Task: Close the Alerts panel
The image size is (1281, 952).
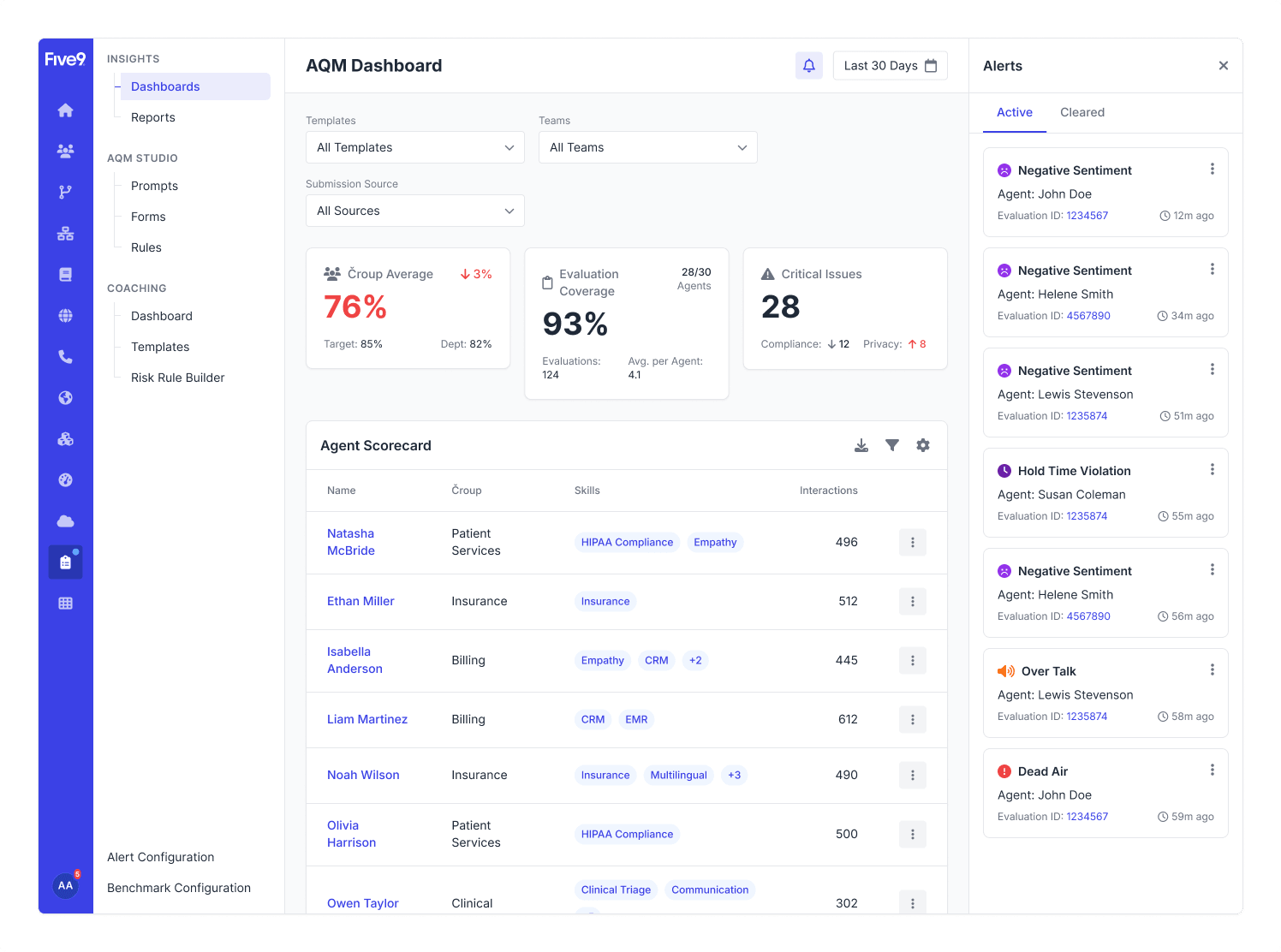Action: (x=1223, y=66)
